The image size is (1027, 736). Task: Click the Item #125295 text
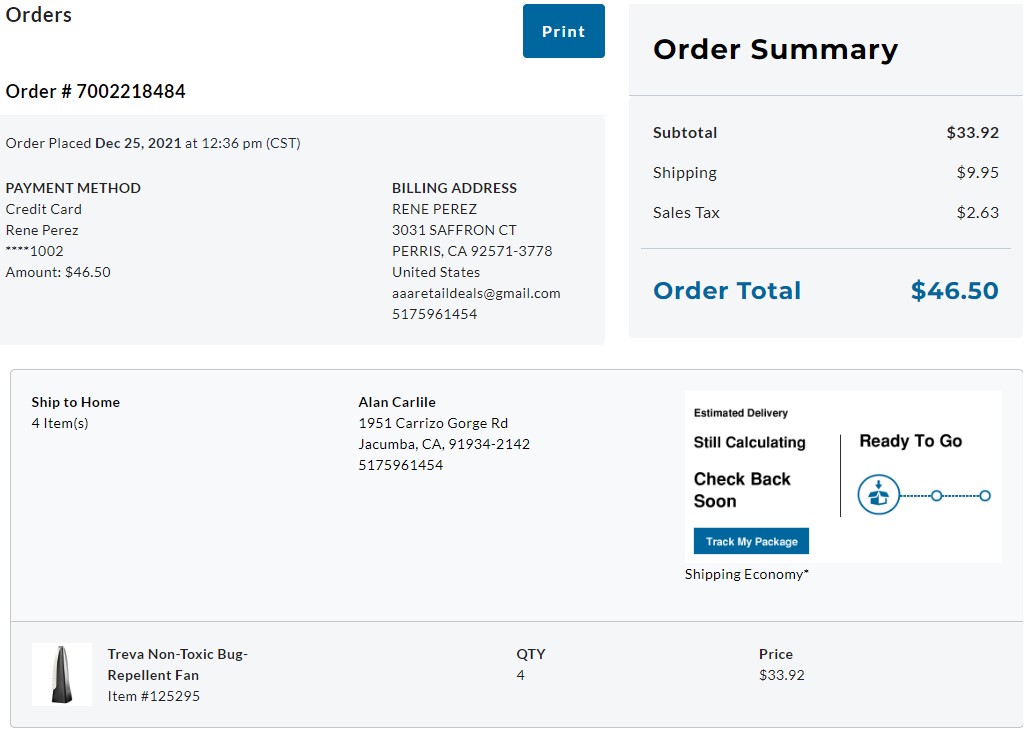click(154, 695)
